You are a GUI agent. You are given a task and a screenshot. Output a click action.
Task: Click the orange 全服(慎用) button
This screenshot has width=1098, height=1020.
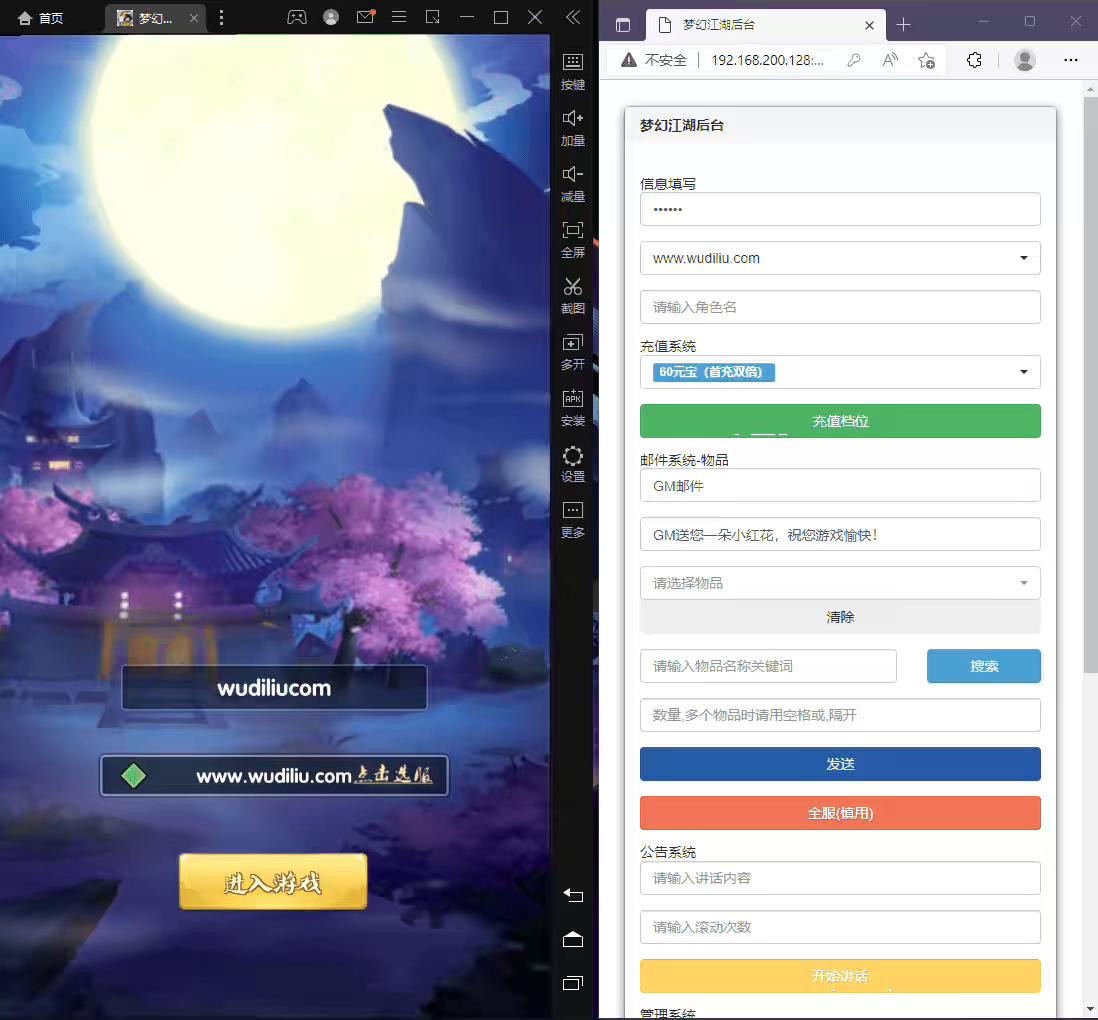coord(840,813)
